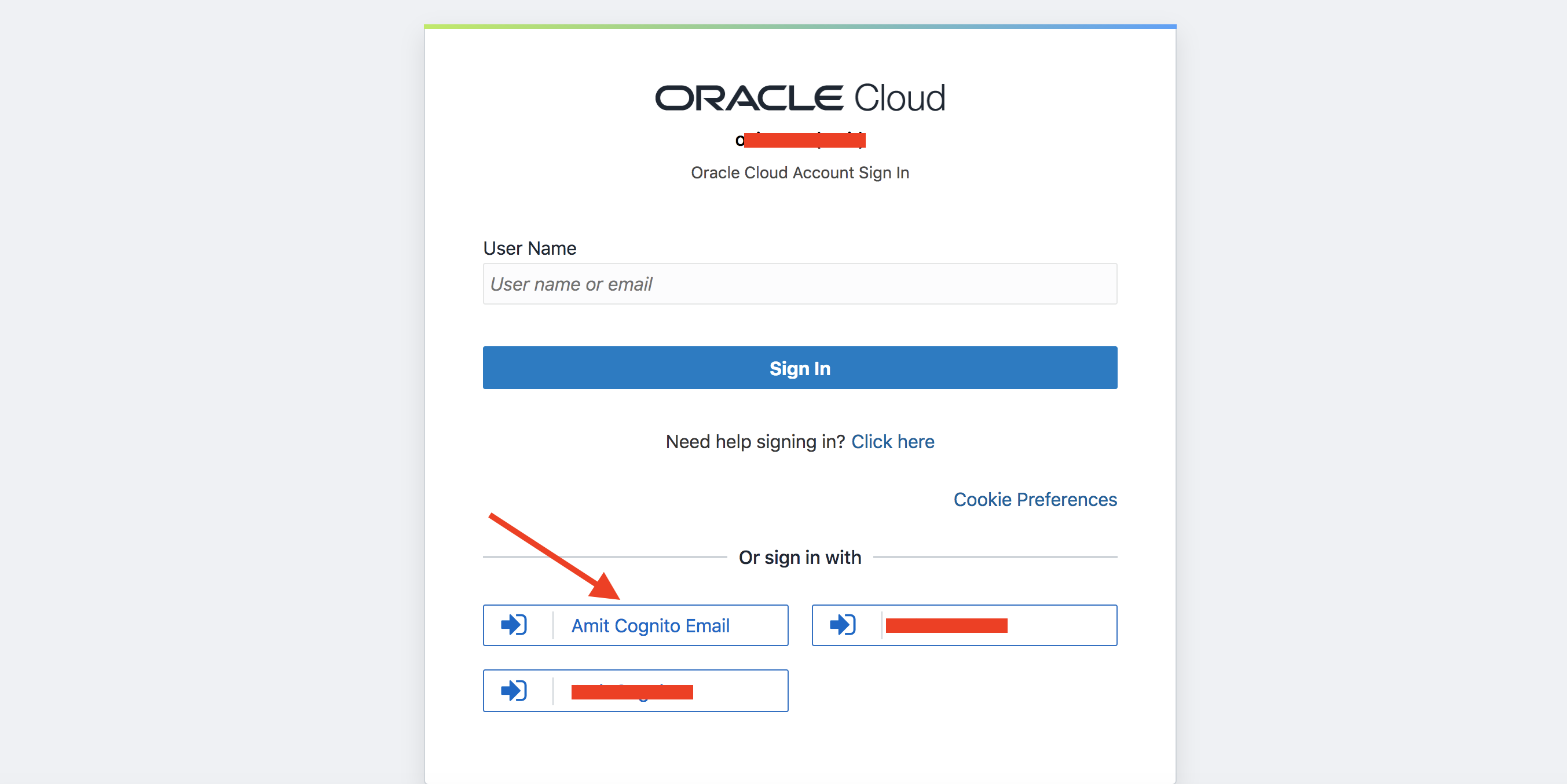The height and width of the screenshot is (784, 1567).
Task: Open the 'Click here' help link
Action: [x=892, y=442]
